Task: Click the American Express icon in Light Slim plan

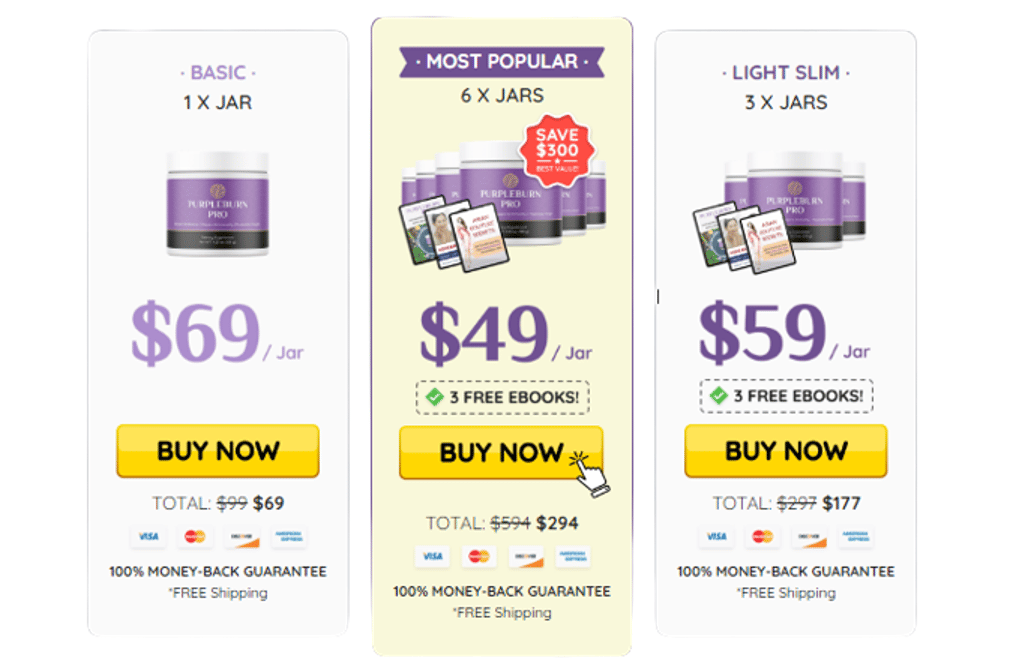Action: pyautogui.click(x=857, y=537)
